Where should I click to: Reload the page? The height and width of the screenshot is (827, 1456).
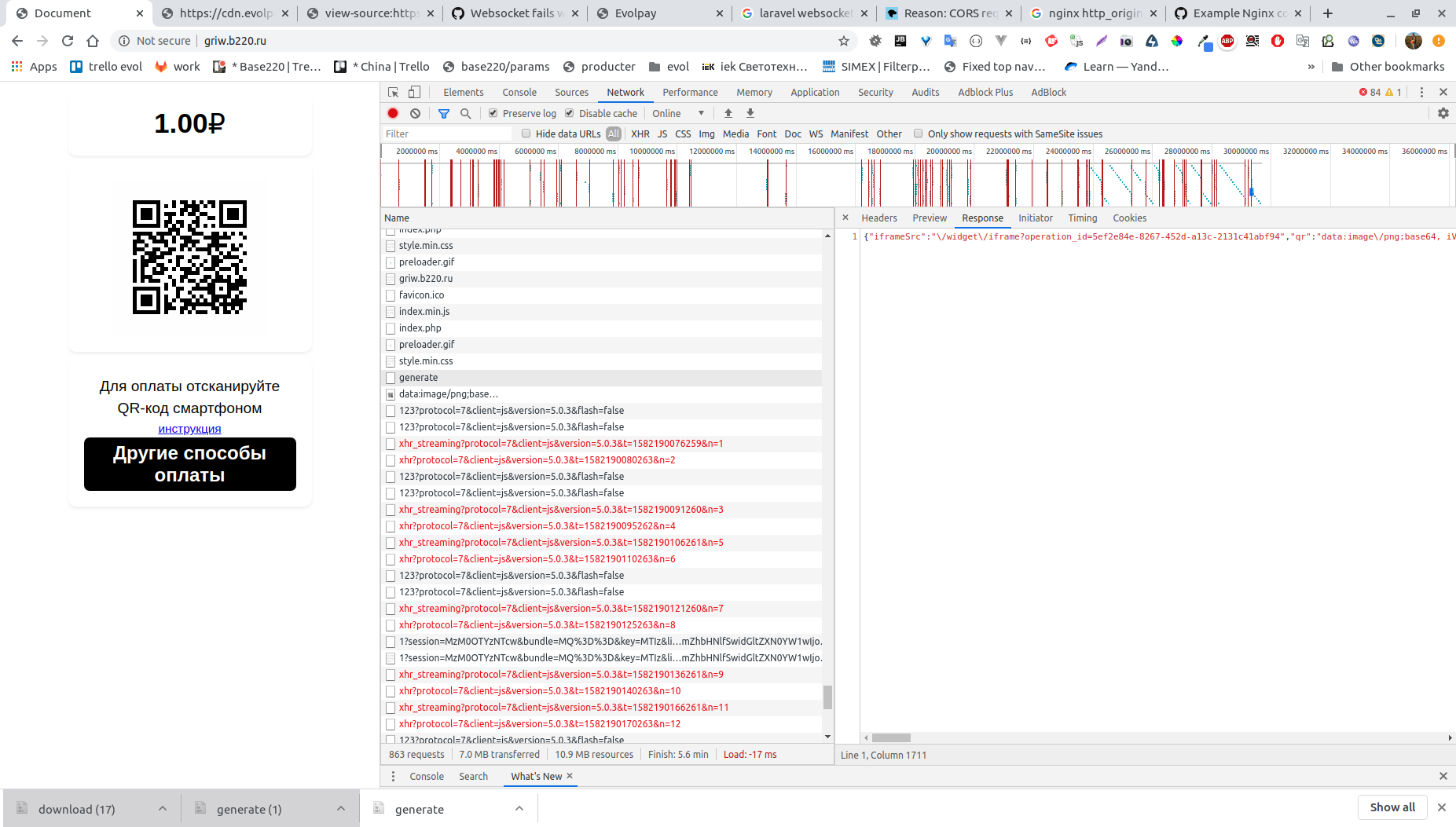tap(68, 41)
